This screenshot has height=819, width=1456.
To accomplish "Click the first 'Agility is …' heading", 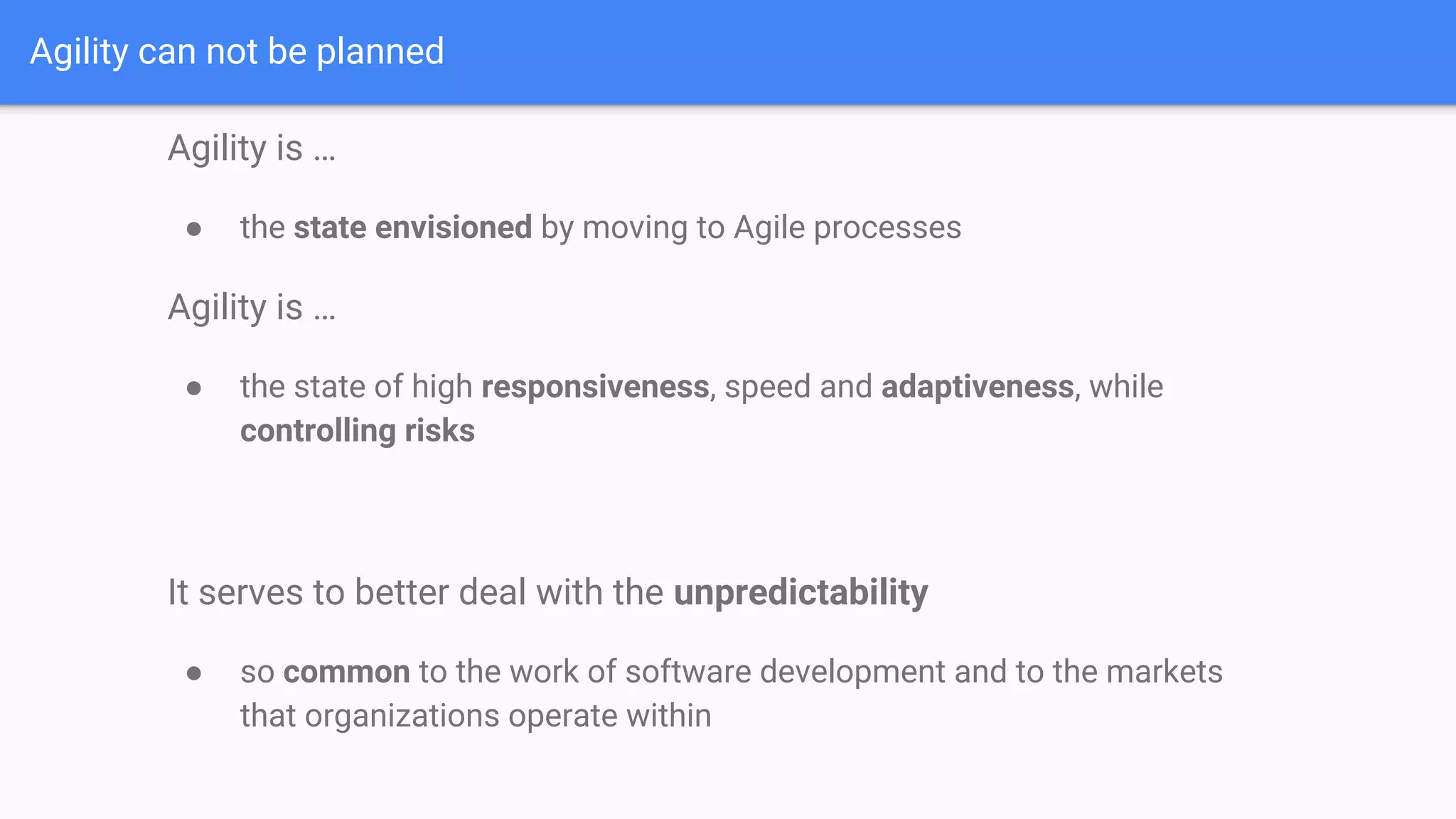I will click(252, 149).
